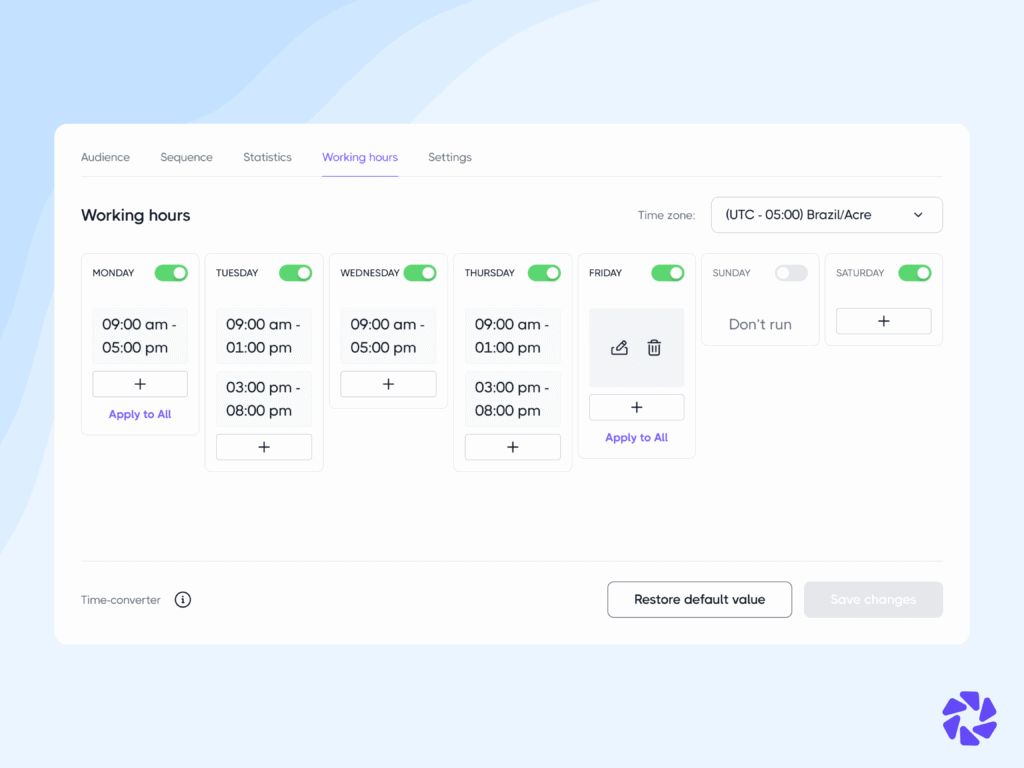Add a second interval to Wednesday
The image size is (1024, 768).
[x=388, y=383]
